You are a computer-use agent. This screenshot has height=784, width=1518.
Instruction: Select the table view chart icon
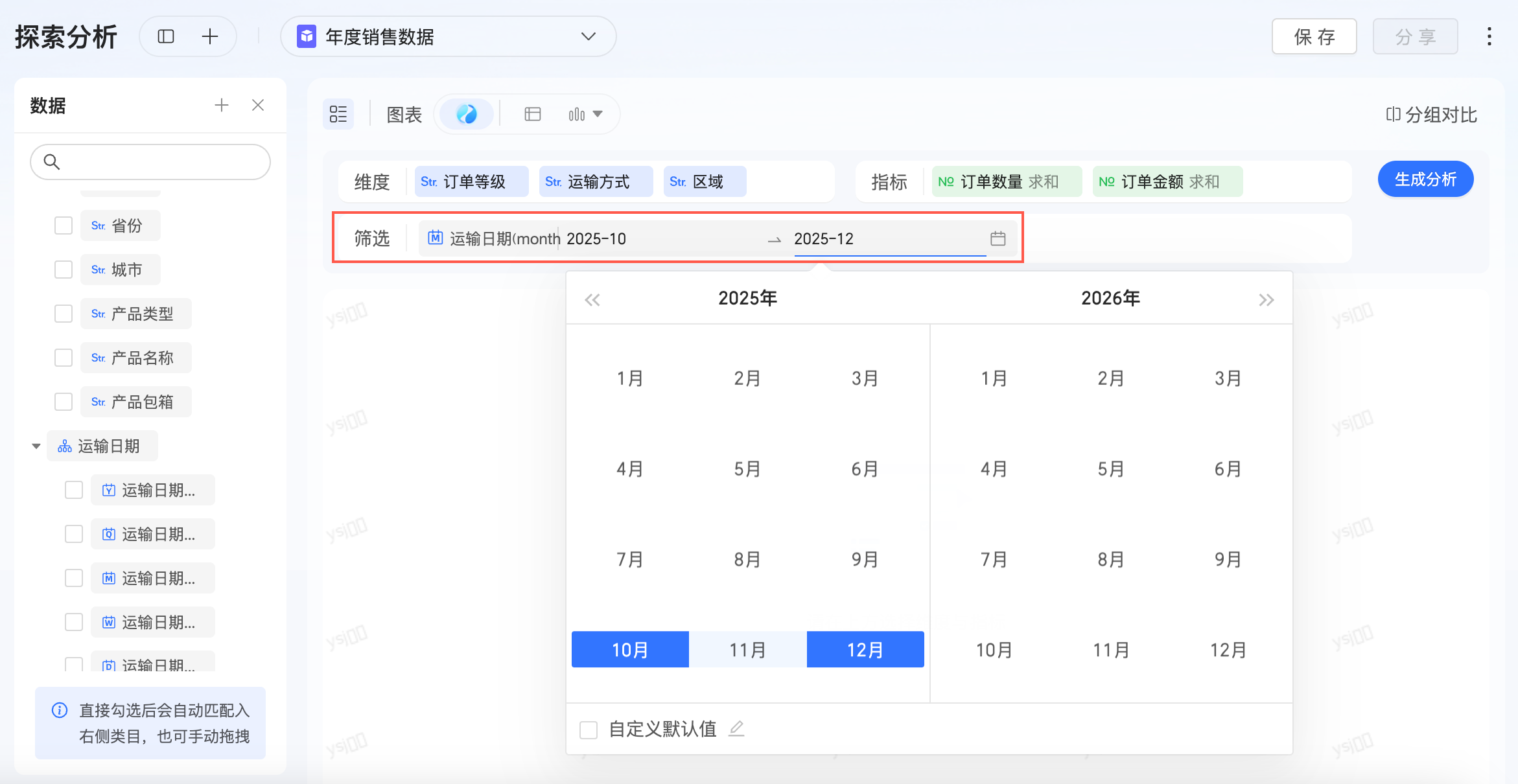click(533, 114)
